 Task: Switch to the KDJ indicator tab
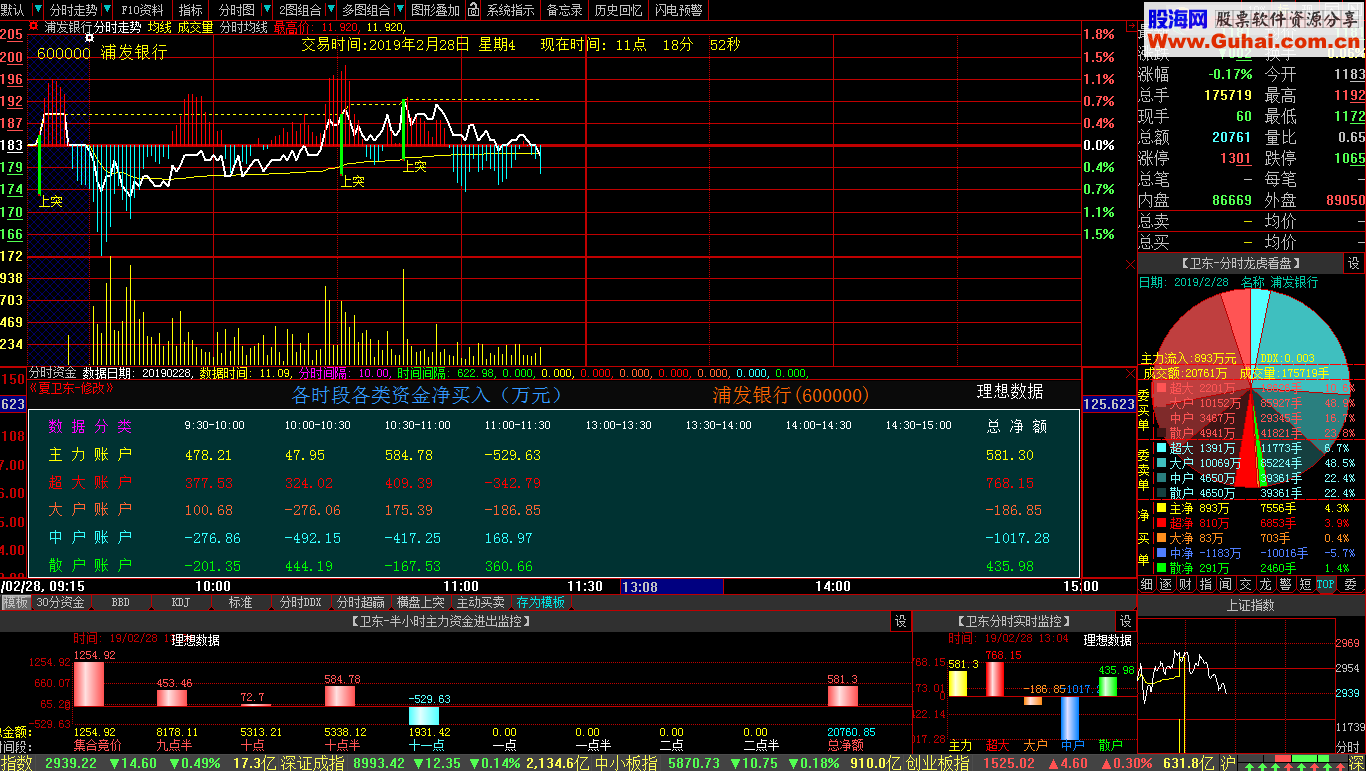point(181,602)
